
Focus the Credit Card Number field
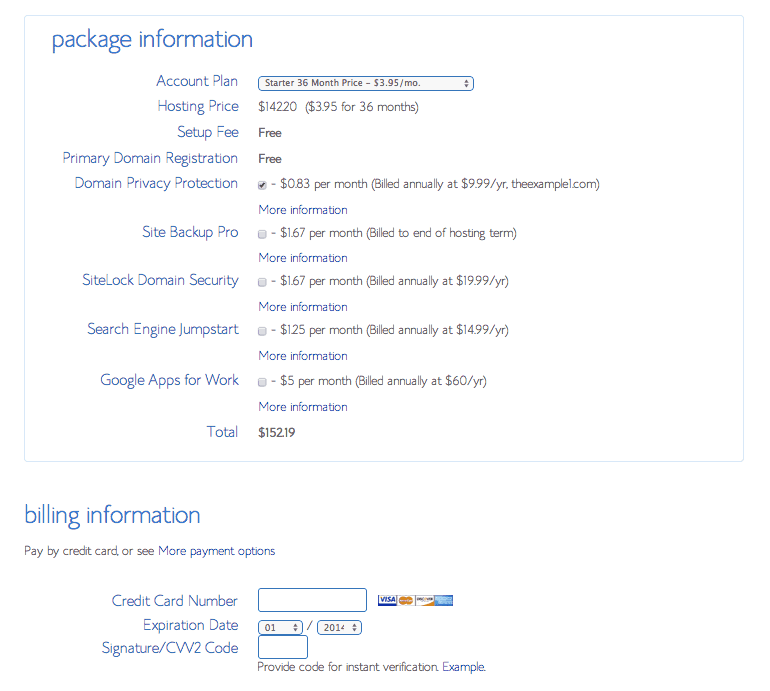(x=312, y=600)
